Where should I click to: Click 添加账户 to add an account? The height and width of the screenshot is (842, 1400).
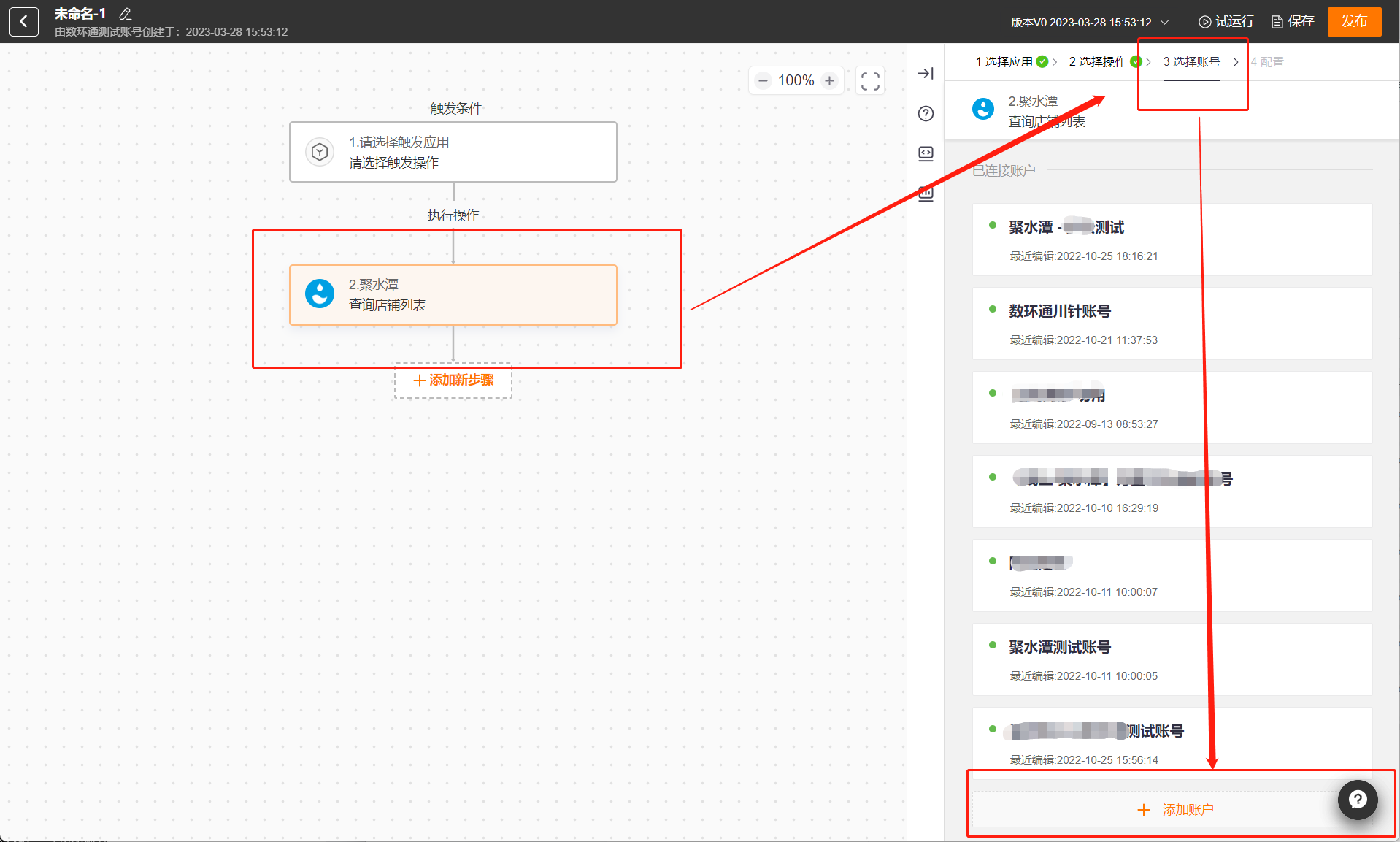pos(1176,810)
